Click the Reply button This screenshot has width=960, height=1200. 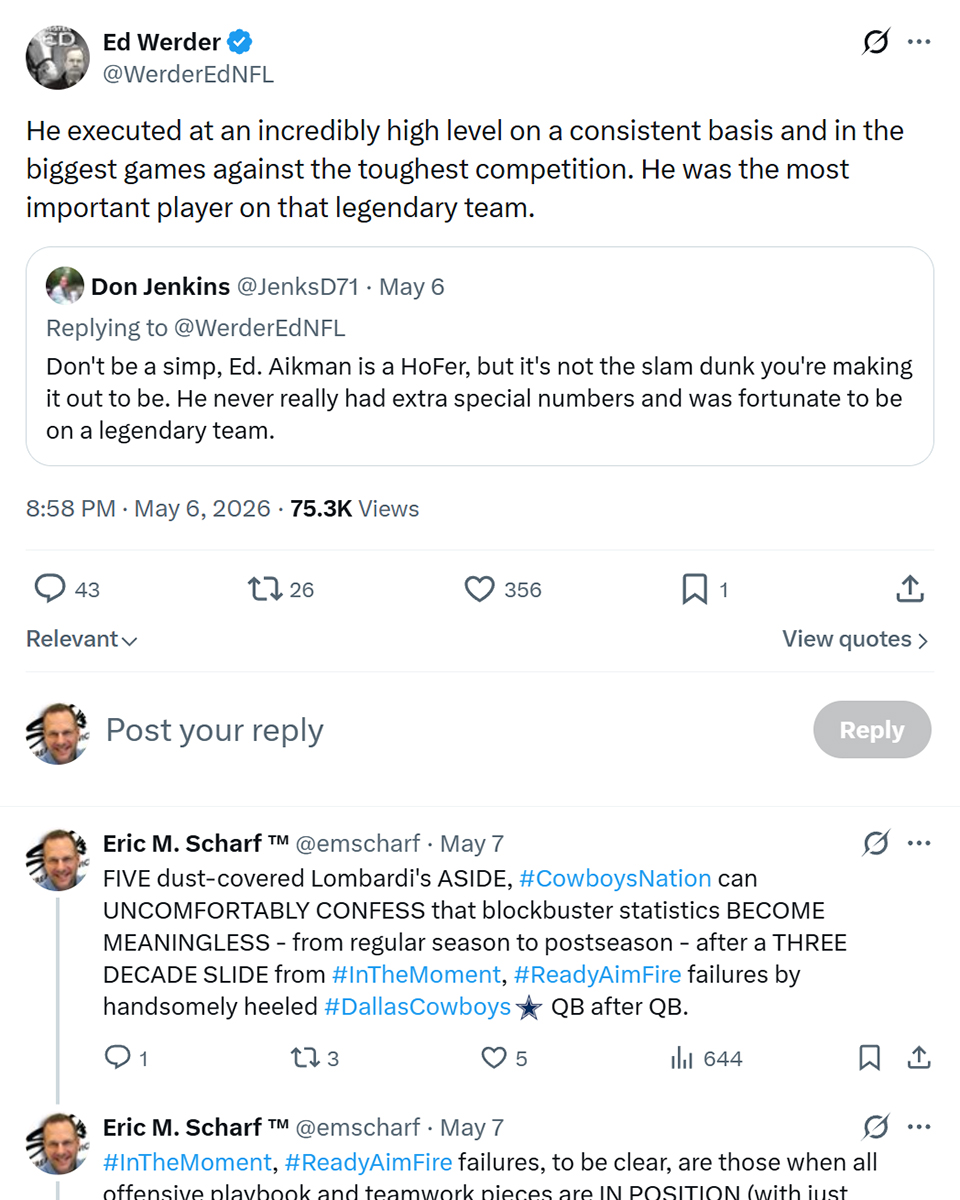pyautogui.click(x=872, y=730)
